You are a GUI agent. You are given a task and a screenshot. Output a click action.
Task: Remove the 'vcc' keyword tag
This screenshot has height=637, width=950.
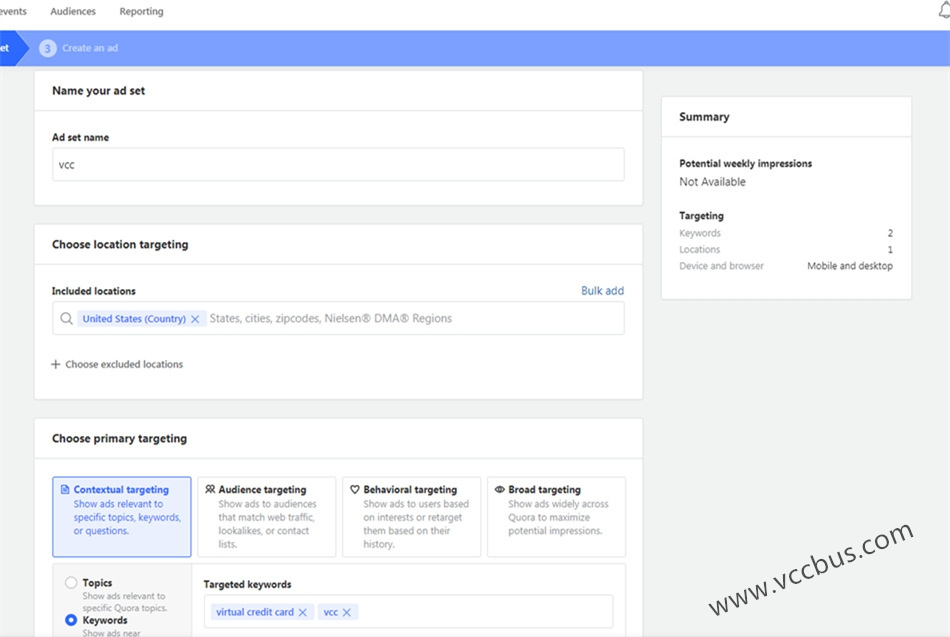click(347, 612)
